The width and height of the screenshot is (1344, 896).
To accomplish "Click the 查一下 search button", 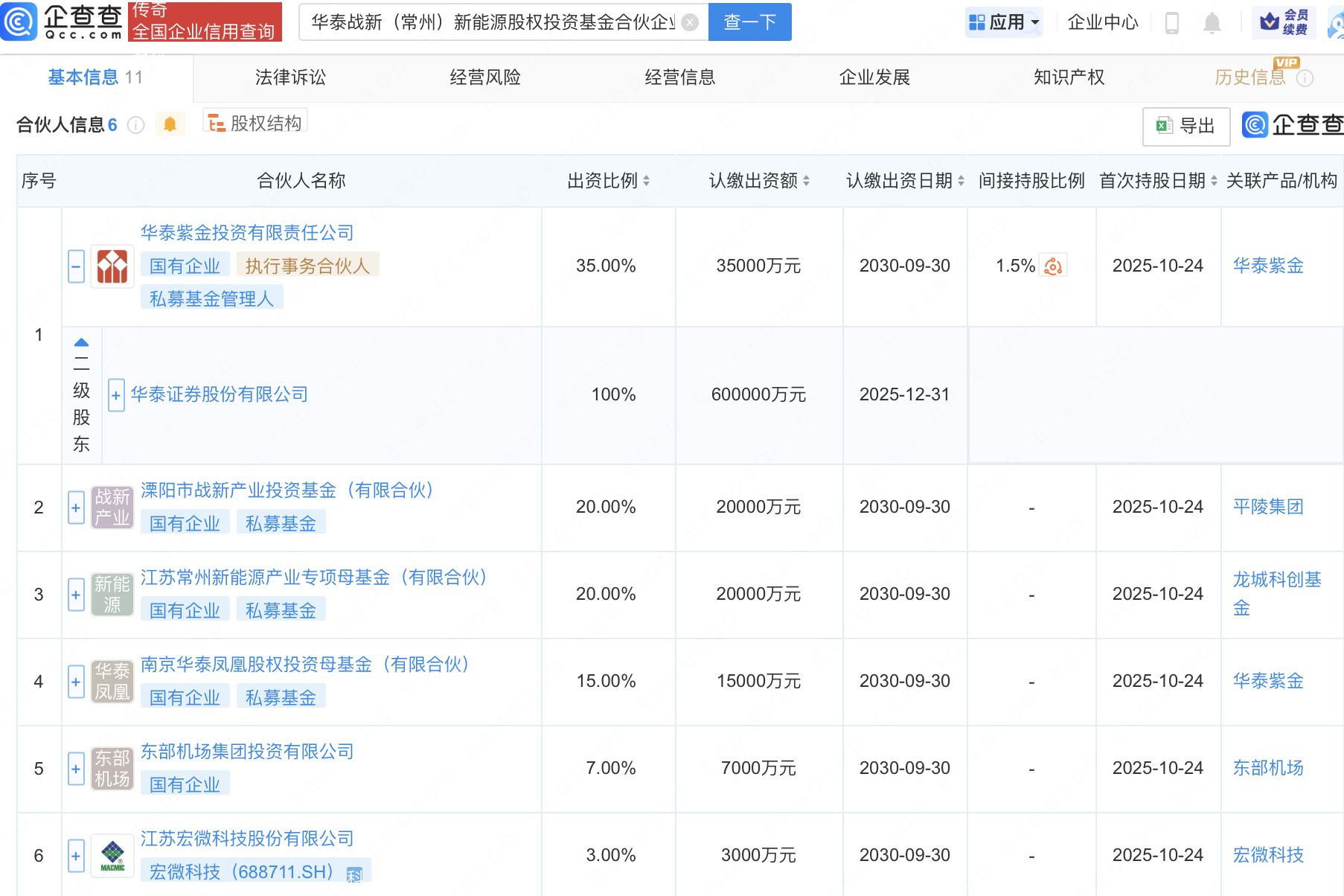I will tap(749, 22).
